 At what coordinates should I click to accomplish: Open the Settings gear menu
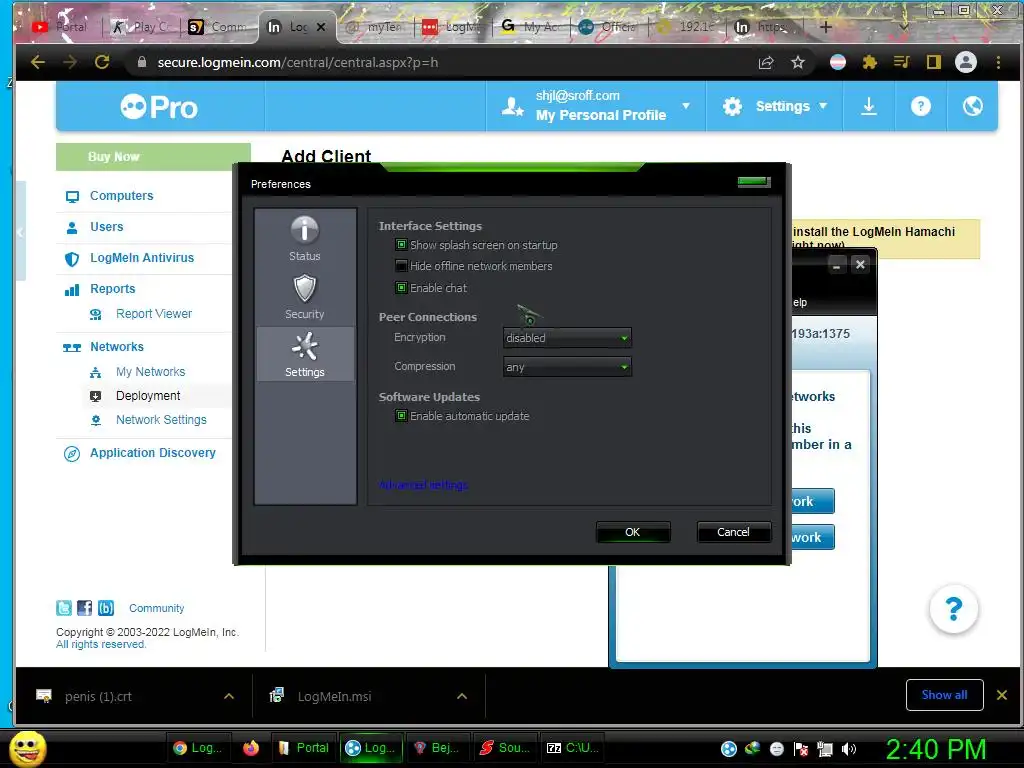click(x=775, y=106)
